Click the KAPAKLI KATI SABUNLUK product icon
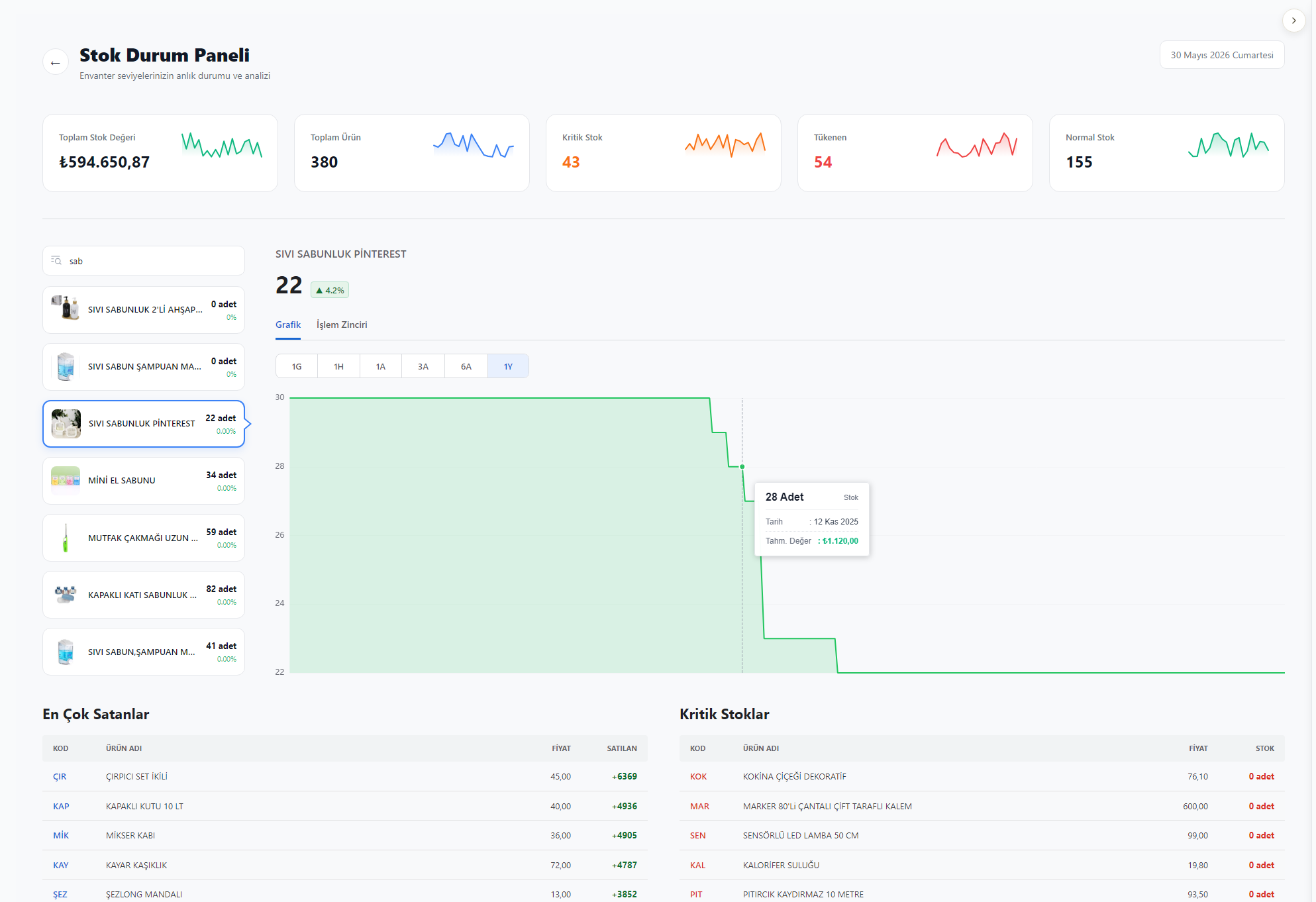The width and height of the screenshot is (1316, 902). click(66, 594)
